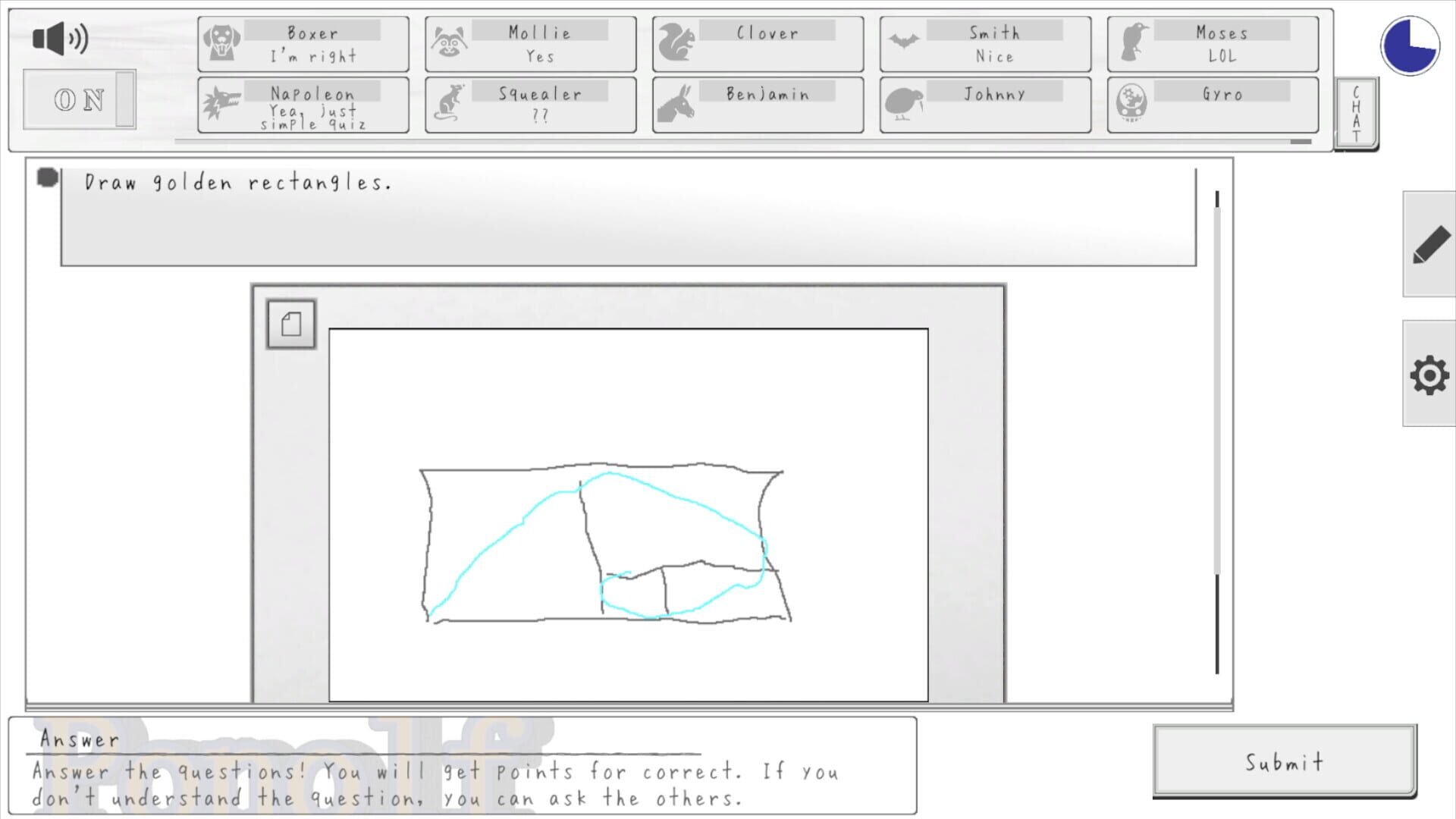Click Squealer's rat avatar icon
The height and width of the screenshot is (819, 1456).
tap(449, 103)
